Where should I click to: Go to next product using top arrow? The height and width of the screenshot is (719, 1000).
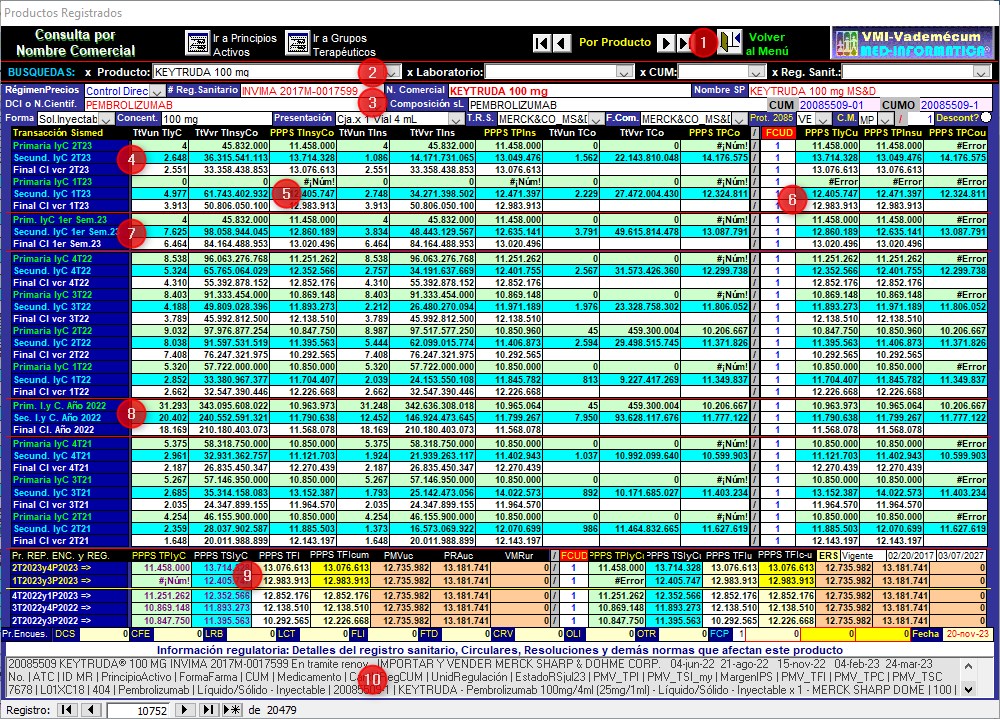pyautogui.click(x=666, y=43)
